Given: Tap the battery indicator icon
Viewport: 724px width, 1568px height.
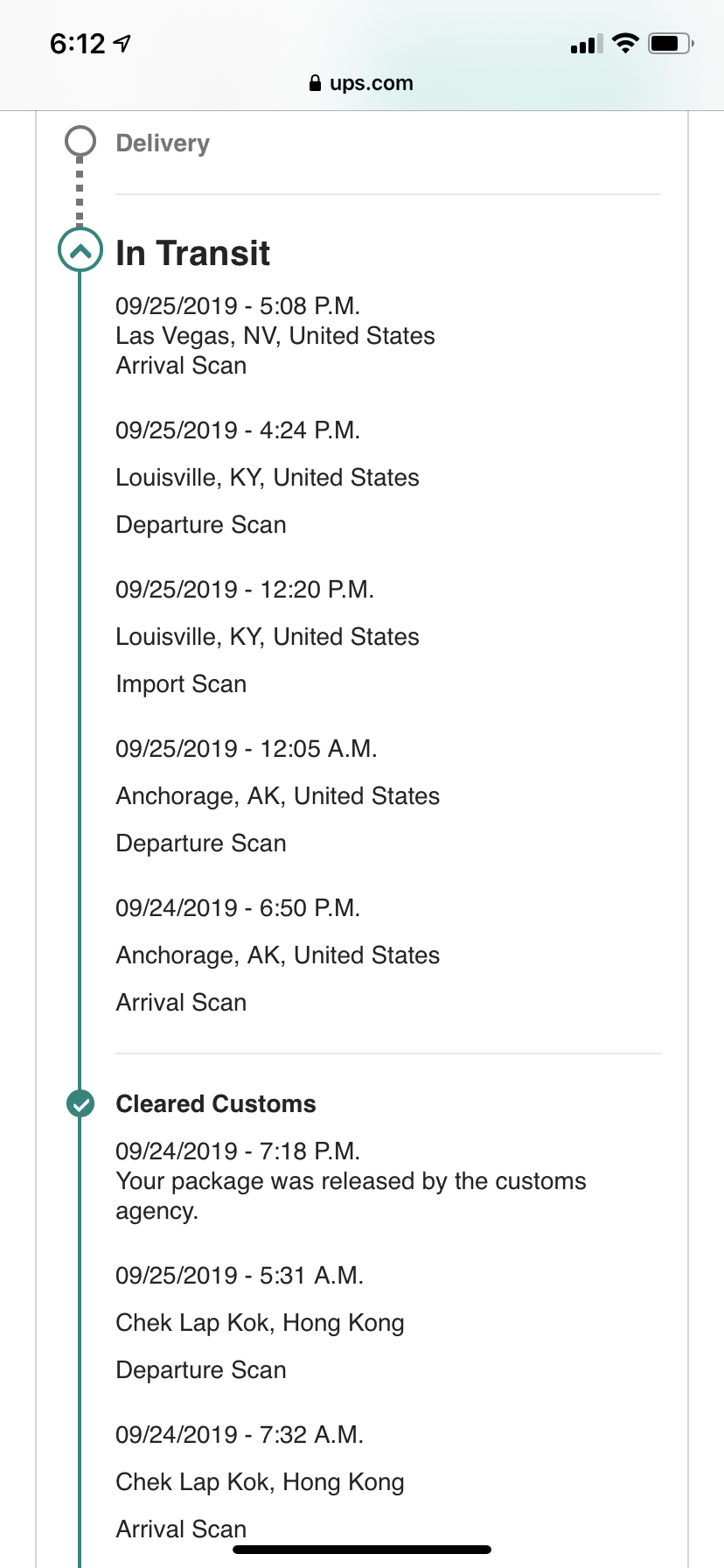Looking at the screenshot, I should coord(670,43).
